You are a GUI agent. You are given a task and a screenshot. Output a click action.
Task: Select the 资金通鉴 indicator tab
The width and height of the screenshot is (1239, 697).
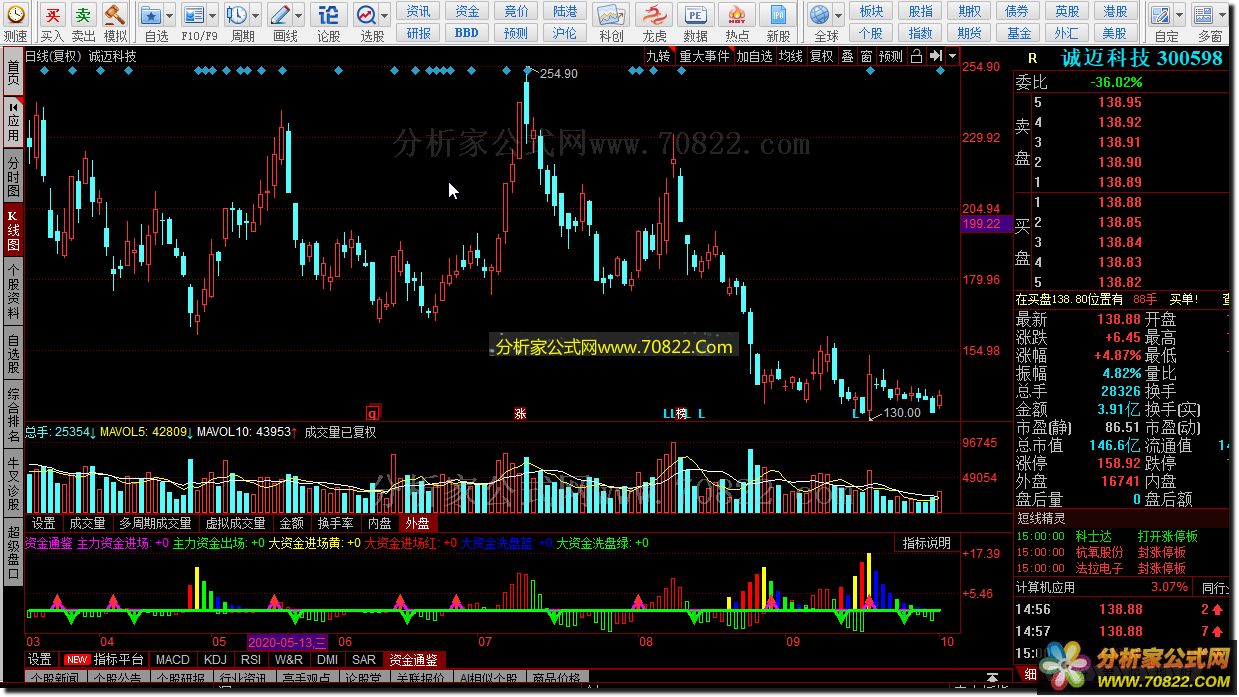click(x=413, y=660)
